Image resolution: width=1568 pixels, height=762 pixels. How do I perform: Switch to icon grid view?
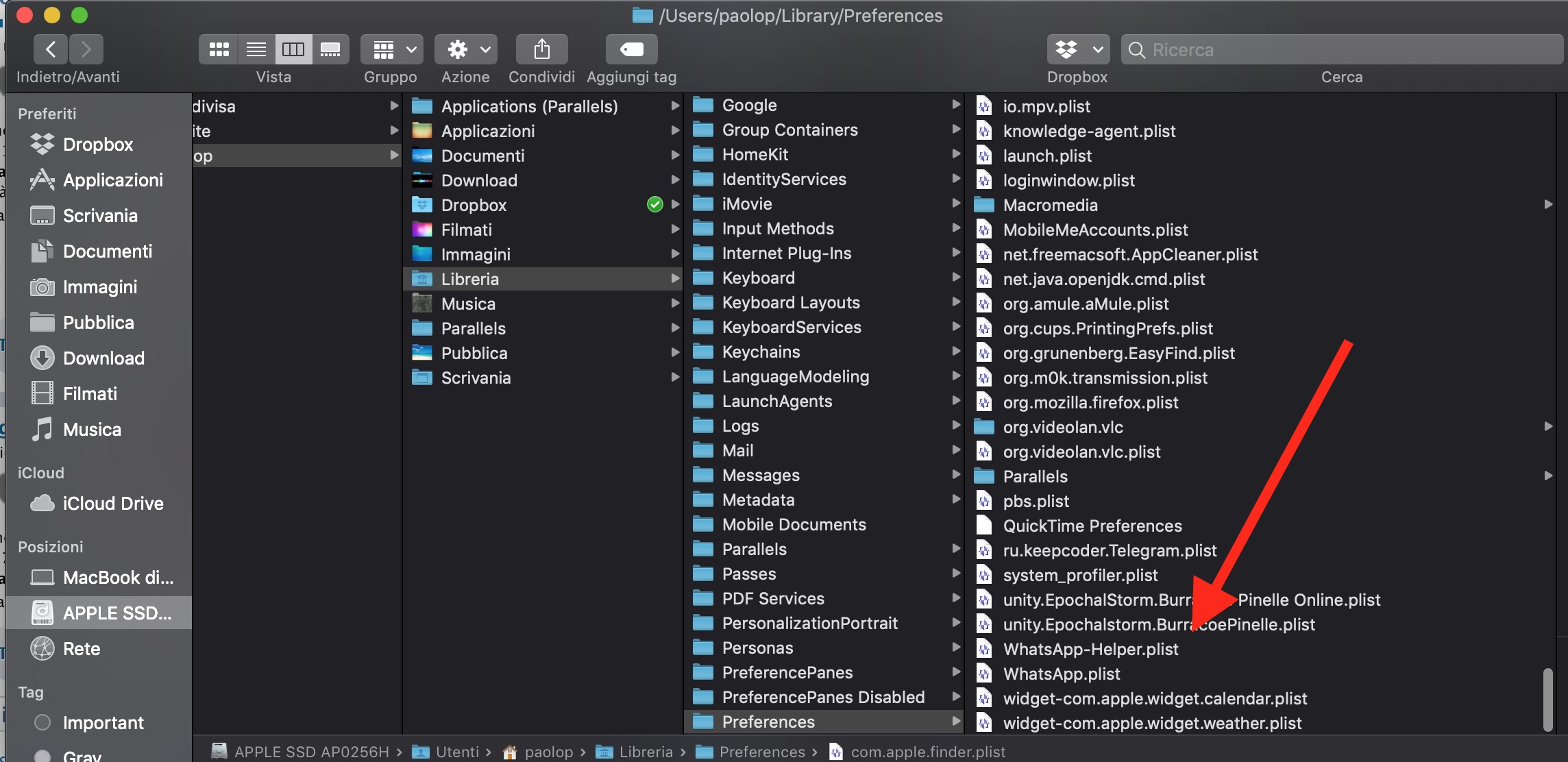219,49
